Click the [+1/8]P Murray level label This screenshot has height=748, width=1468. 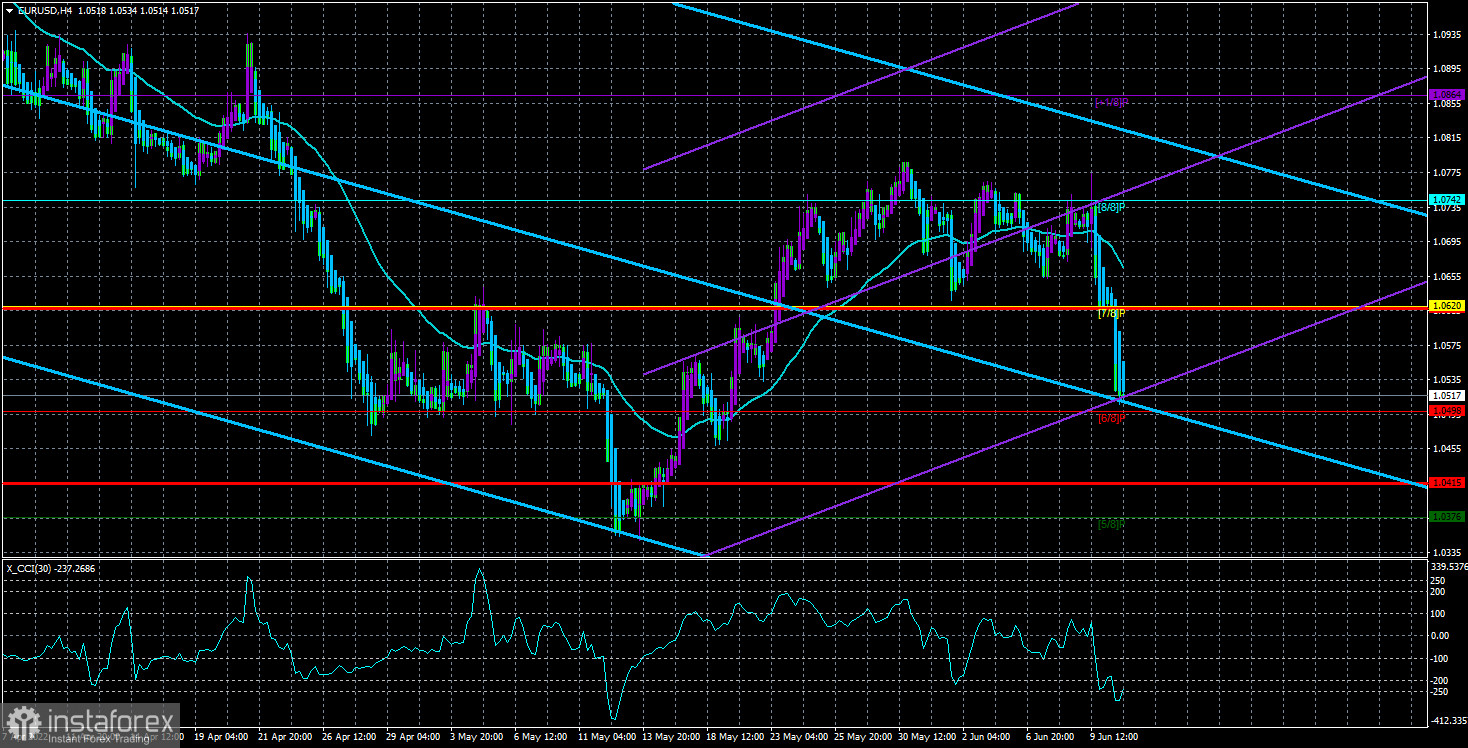[1112, 102]
